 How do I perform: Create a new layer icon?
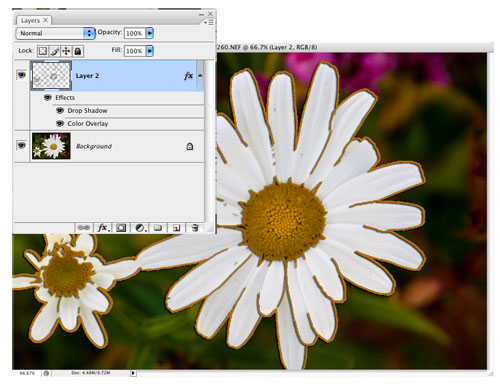tap(176, 228)
